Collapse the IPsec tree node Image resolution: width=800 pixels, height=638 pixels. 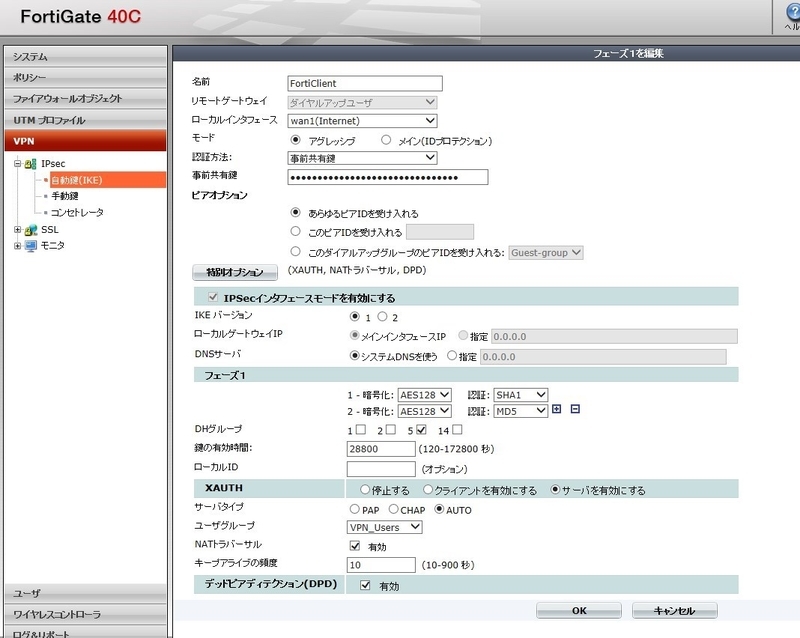(x=17, y=164)
